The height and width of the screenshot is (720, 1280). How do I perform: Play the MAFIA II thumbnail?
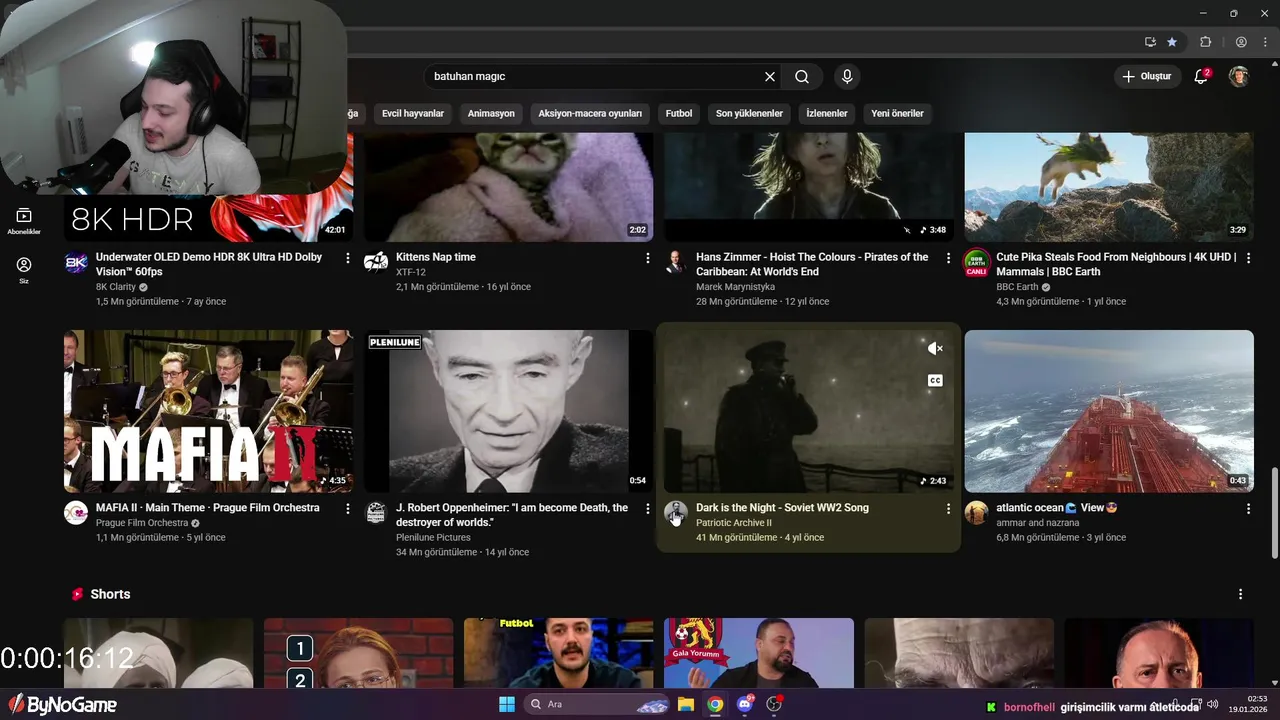[208, 411]
